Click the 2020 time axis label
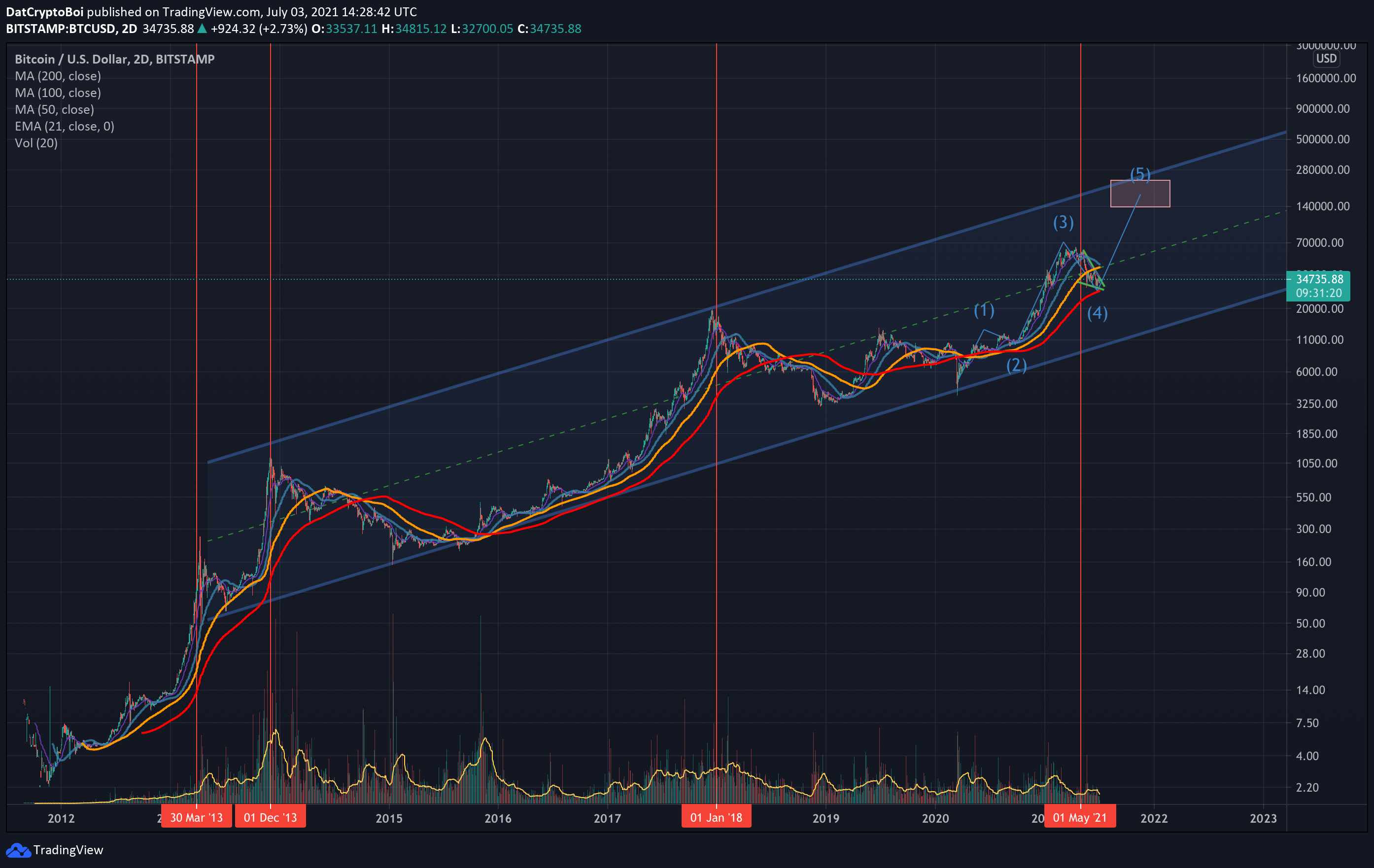Screen dimensions: 1374x868 935,818
